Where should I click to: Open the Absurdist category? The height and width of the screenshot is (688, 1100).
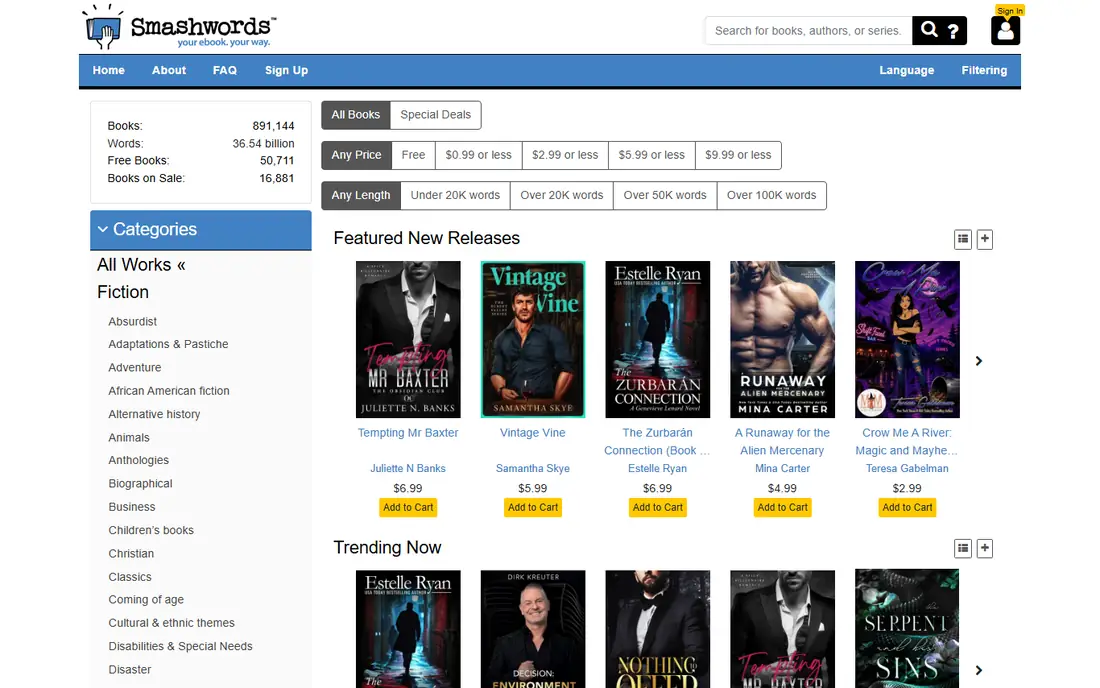point(133,322)
